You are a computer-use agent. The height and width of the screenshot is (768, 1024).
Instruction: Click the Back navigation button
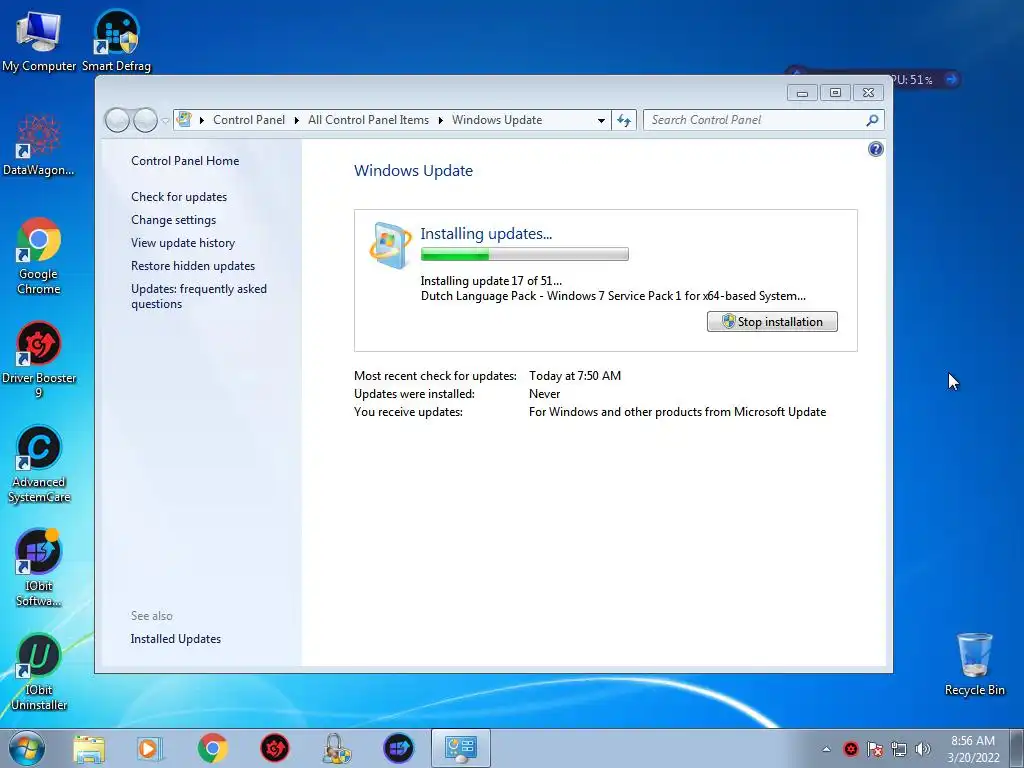tap(117, 120)
